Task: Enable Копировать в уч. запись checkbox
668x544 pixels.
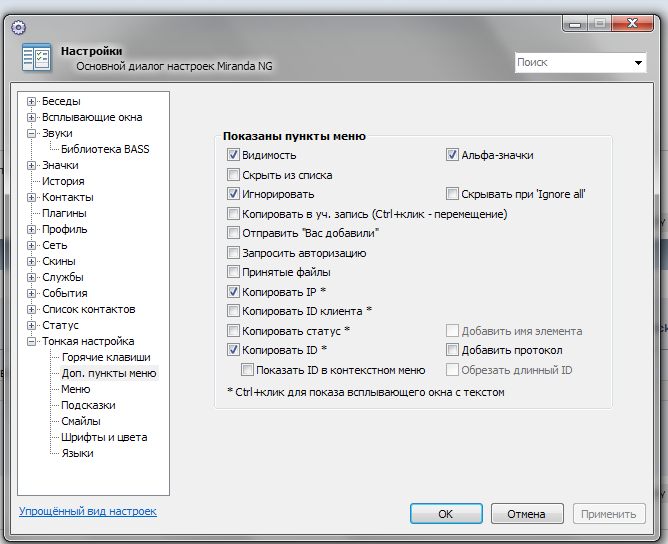Action: point(233,213)
